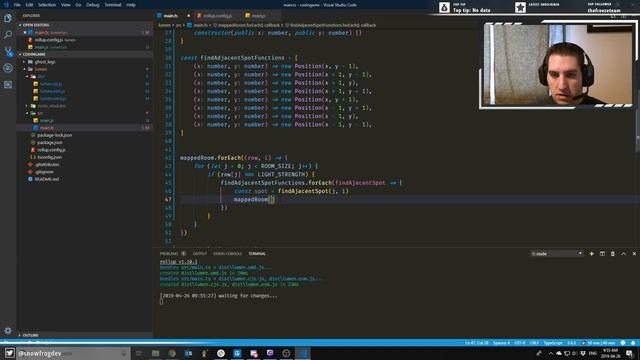Open .gitignore in explorer
This screenshot has width=640, height=360.
[44, 172]
